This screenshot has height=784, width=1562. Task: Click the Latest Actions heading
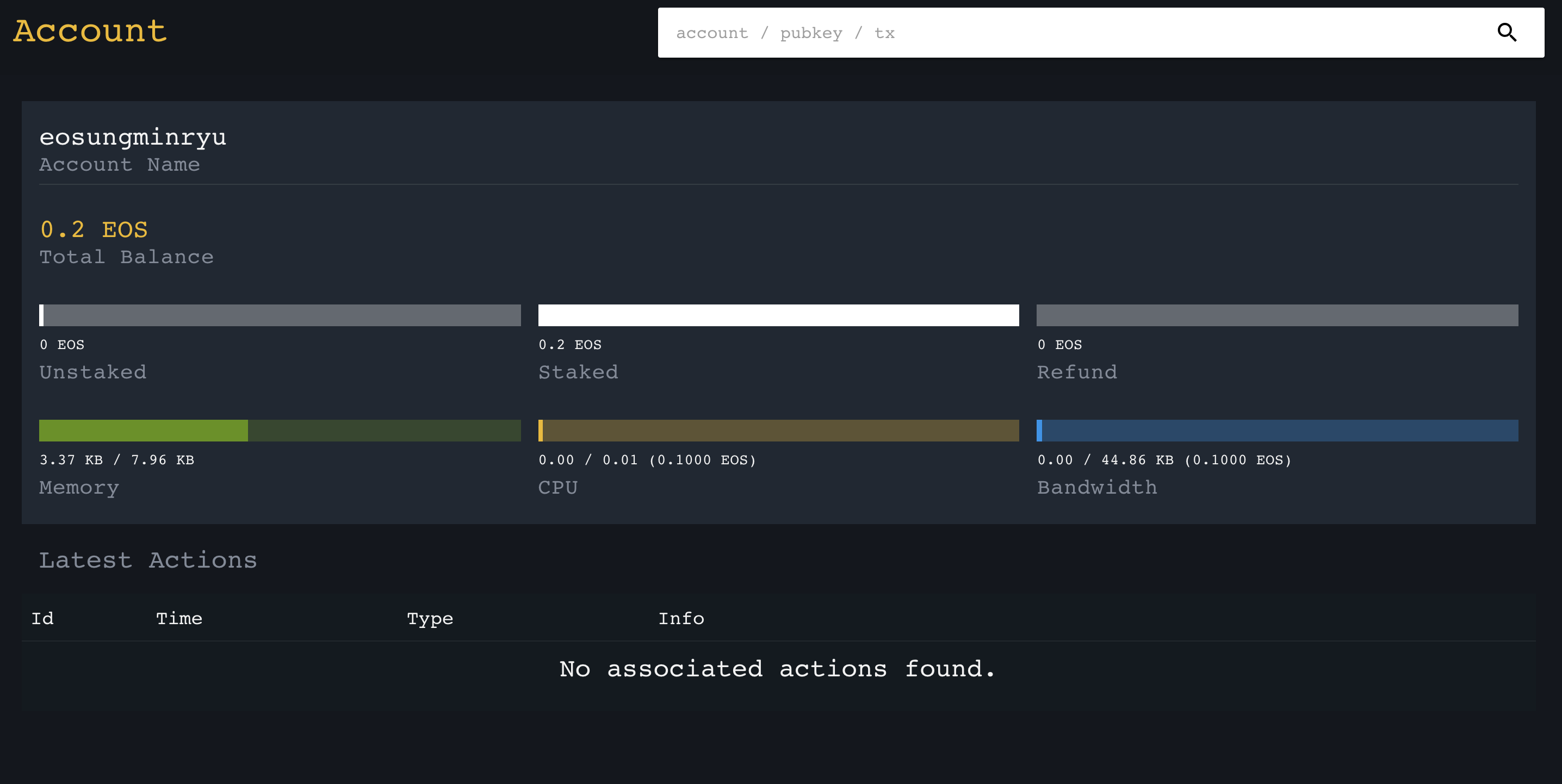[148, 560]
